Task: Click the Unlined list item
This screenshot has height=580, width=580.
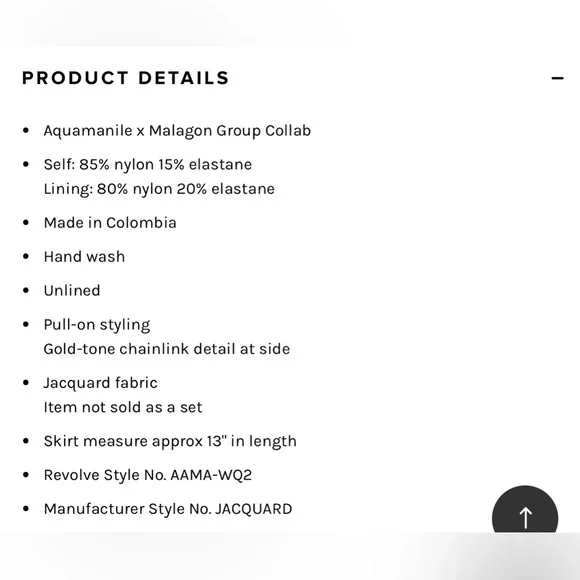Action: [x=72, y=291]
